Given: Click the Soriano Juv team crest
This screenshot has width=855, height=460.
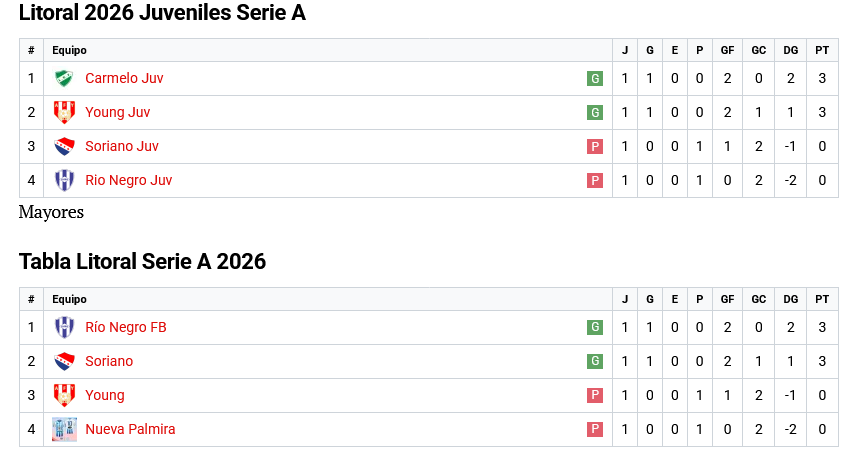Looking at the screenshot, I should 64,146.
